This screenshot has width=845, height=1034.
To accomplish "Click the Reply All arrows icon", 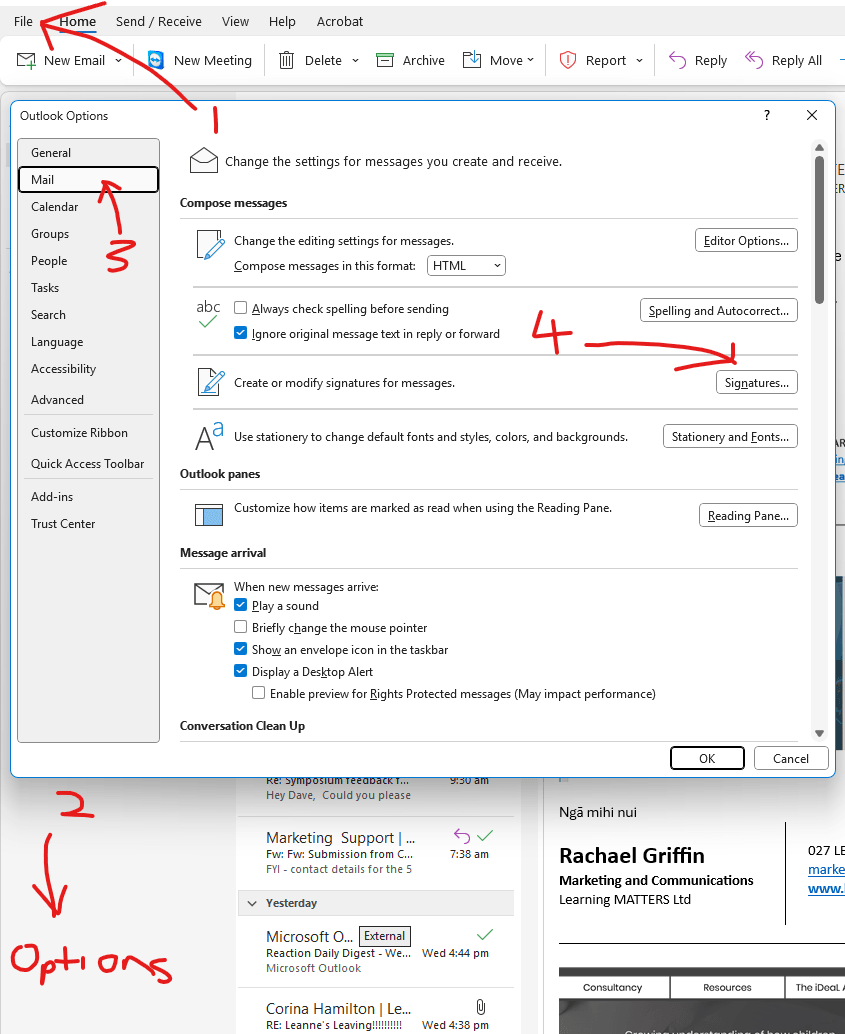I will 754,60.
